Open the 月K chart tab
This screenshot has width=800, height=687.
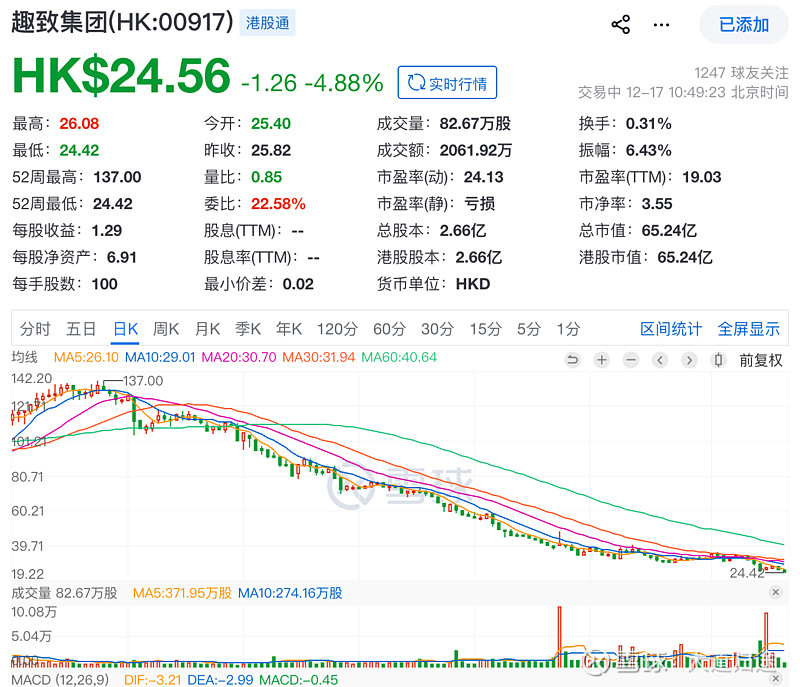tap(207, 329)
